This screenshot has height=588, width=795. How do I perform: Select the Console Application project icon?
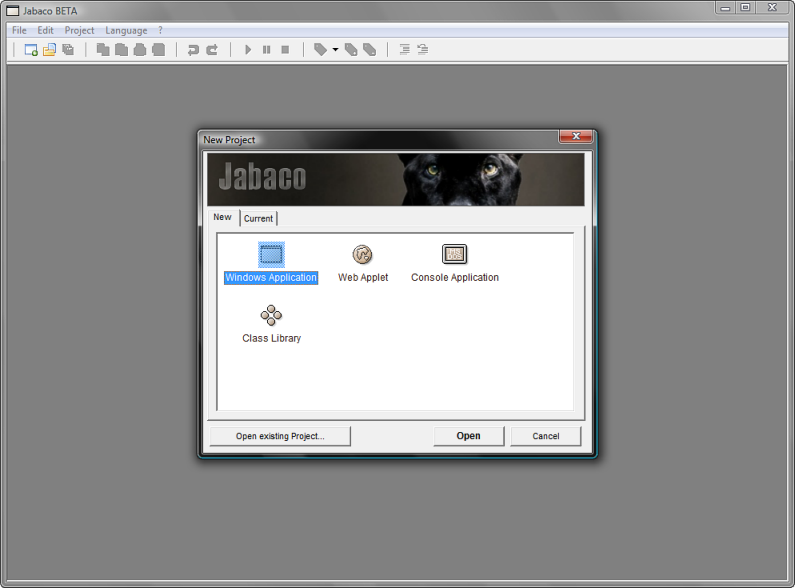pos(454,254)
